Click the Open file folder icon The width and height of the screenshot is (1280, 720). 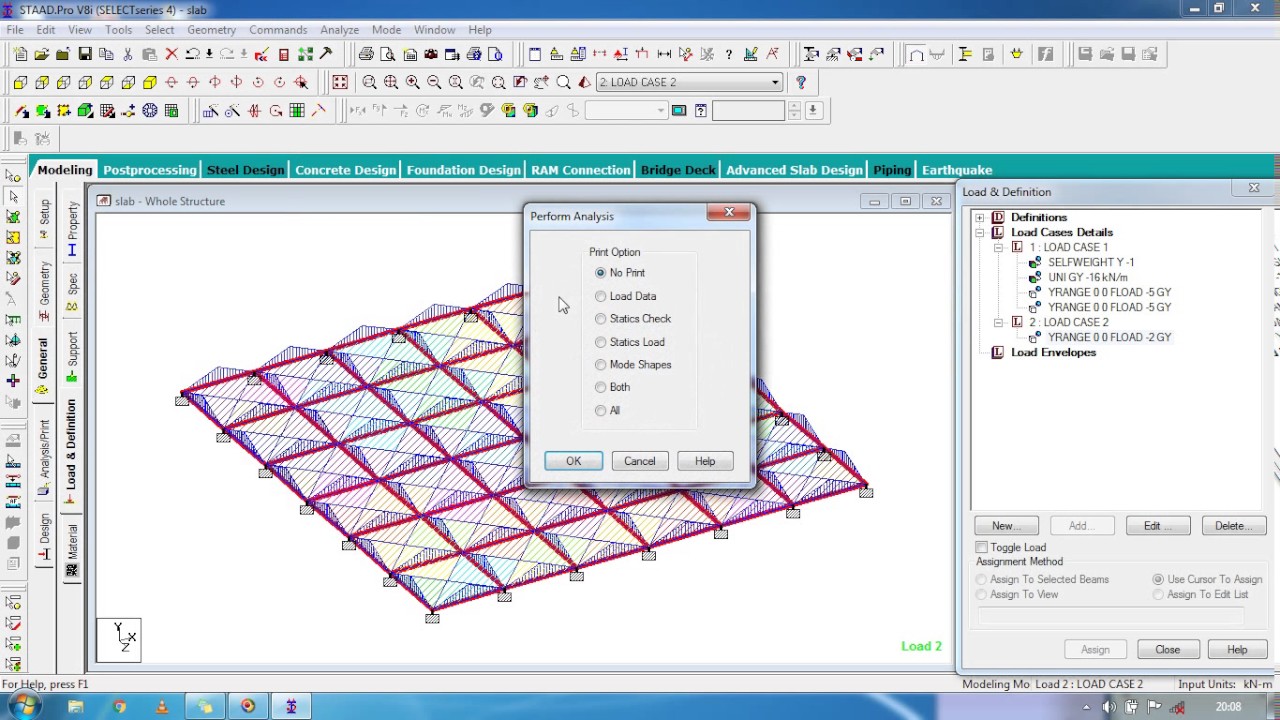(x=41, y=54)
